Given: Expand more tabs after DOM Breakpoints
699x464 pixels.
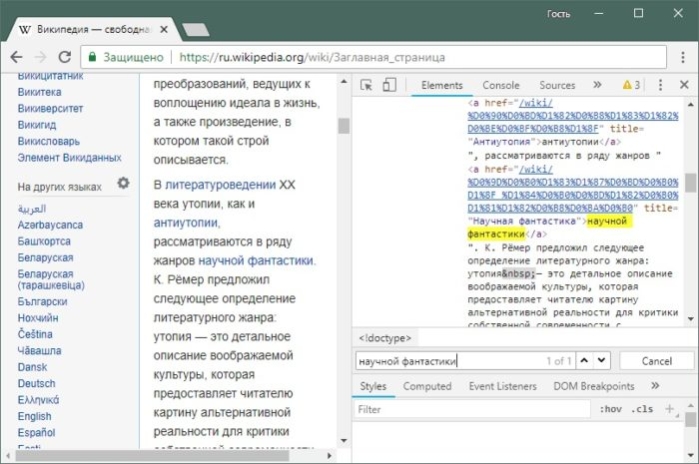Looking at the screenshot, I should (x=655, y=386).
